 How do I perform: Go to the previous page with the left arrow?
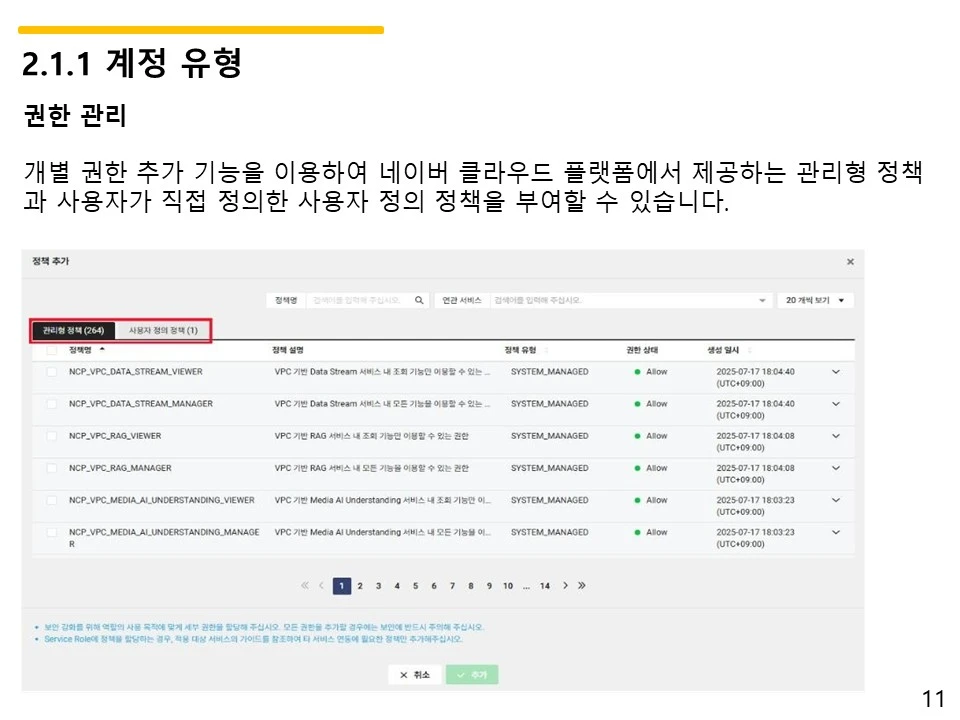pos(321,585)
